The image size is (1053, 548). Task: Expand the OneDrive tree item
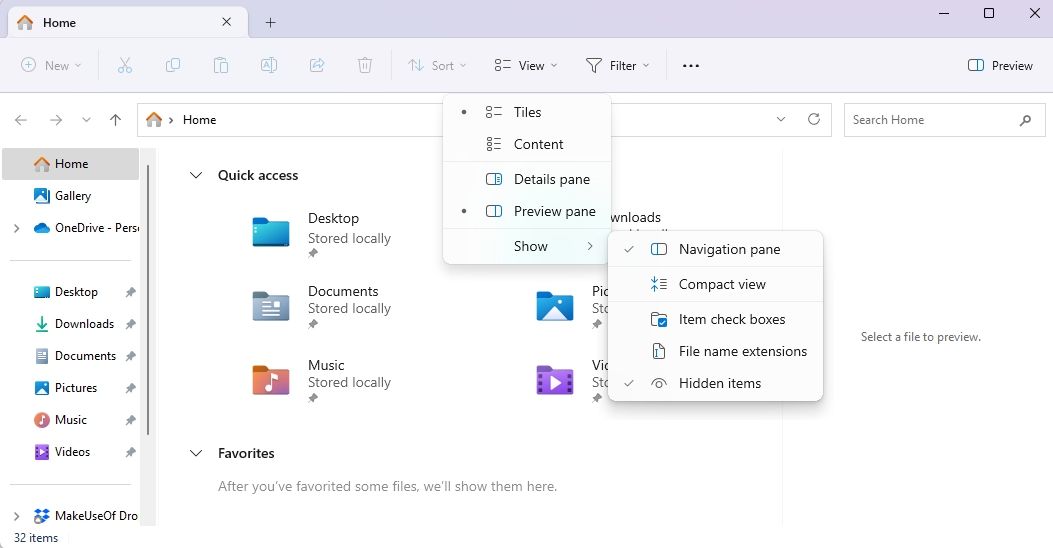pyautogui.click(x=16, y=228)
